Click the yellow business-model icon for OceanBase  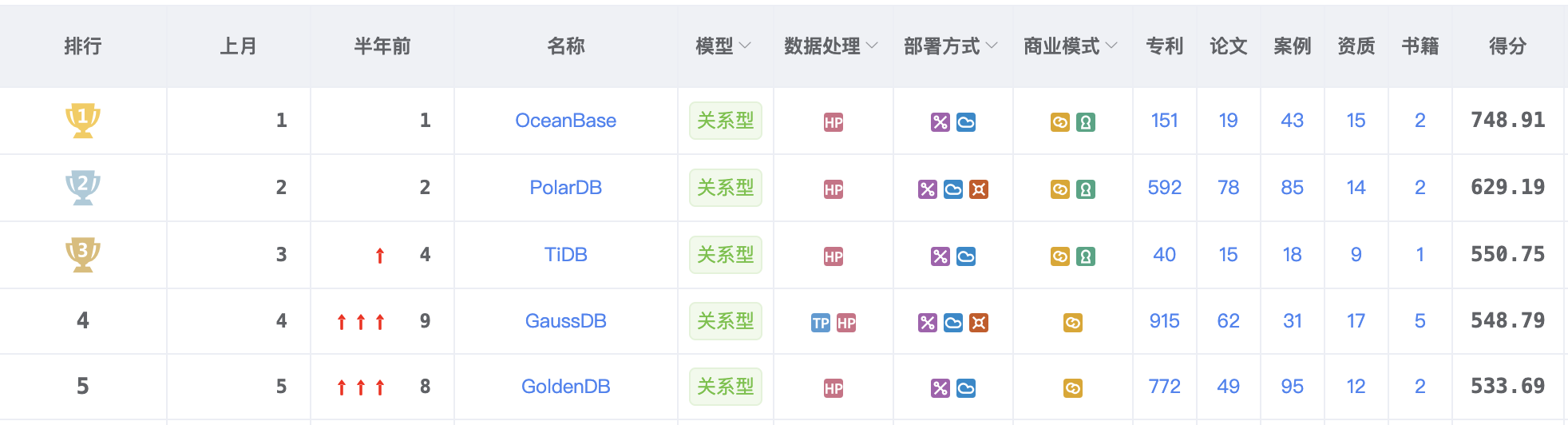[x=1059, y=122]
